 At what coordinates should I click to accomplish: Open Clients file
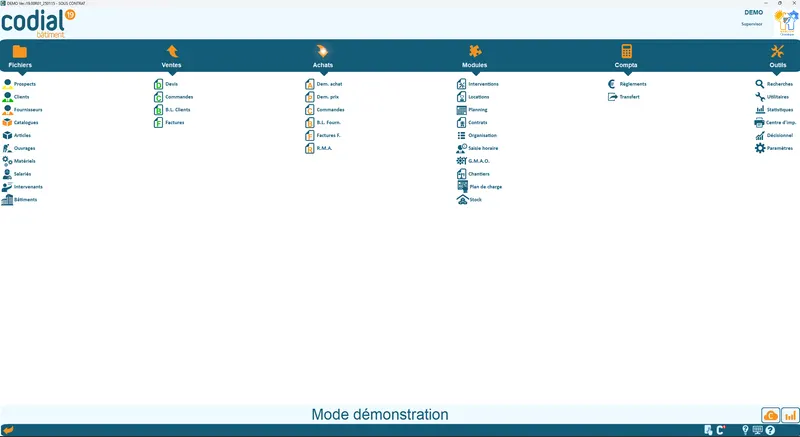pyautogui.click(x=16, y=97)
